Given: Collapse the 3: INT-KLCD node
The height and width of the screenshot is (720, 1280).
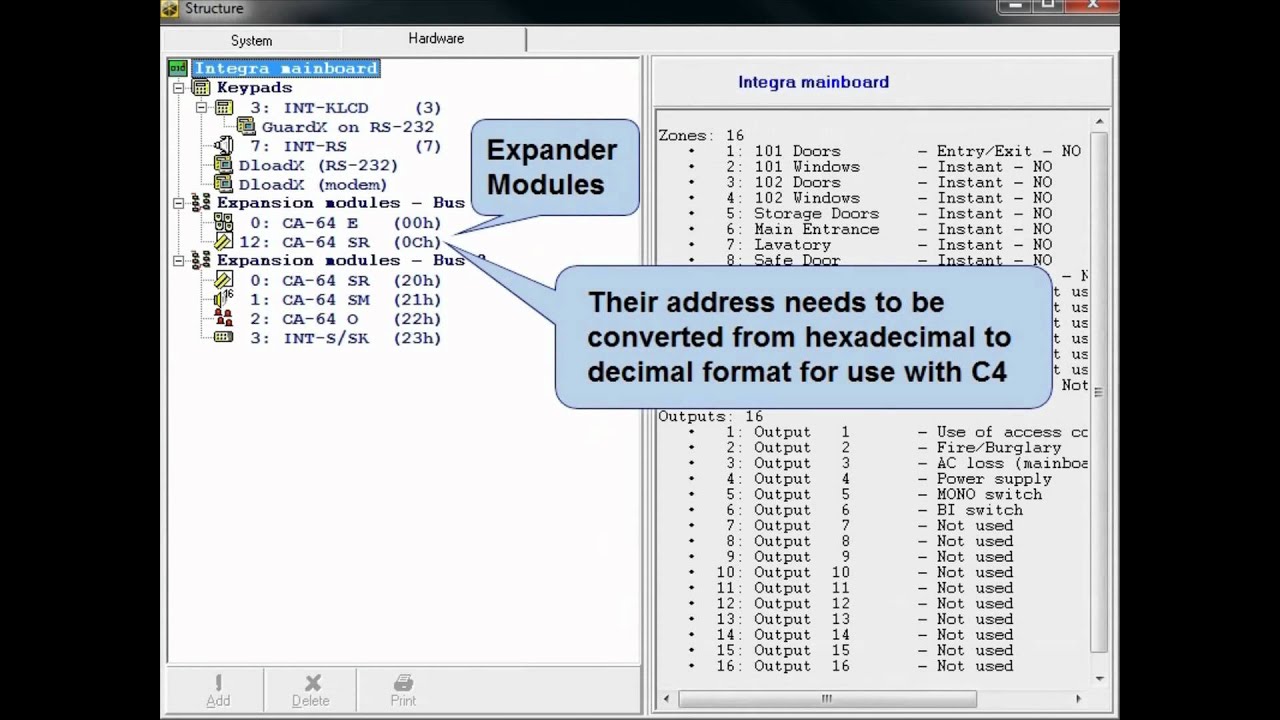Looking at the screenshot, I should click(200, 107).
